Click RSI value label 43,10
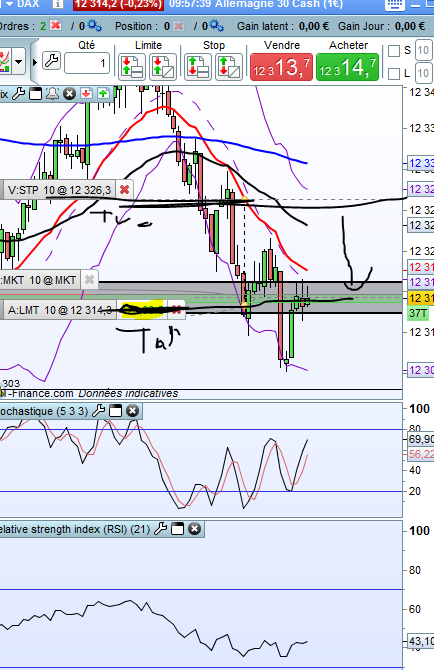Screen dimensions: 434x670 [x=421, y=641]
